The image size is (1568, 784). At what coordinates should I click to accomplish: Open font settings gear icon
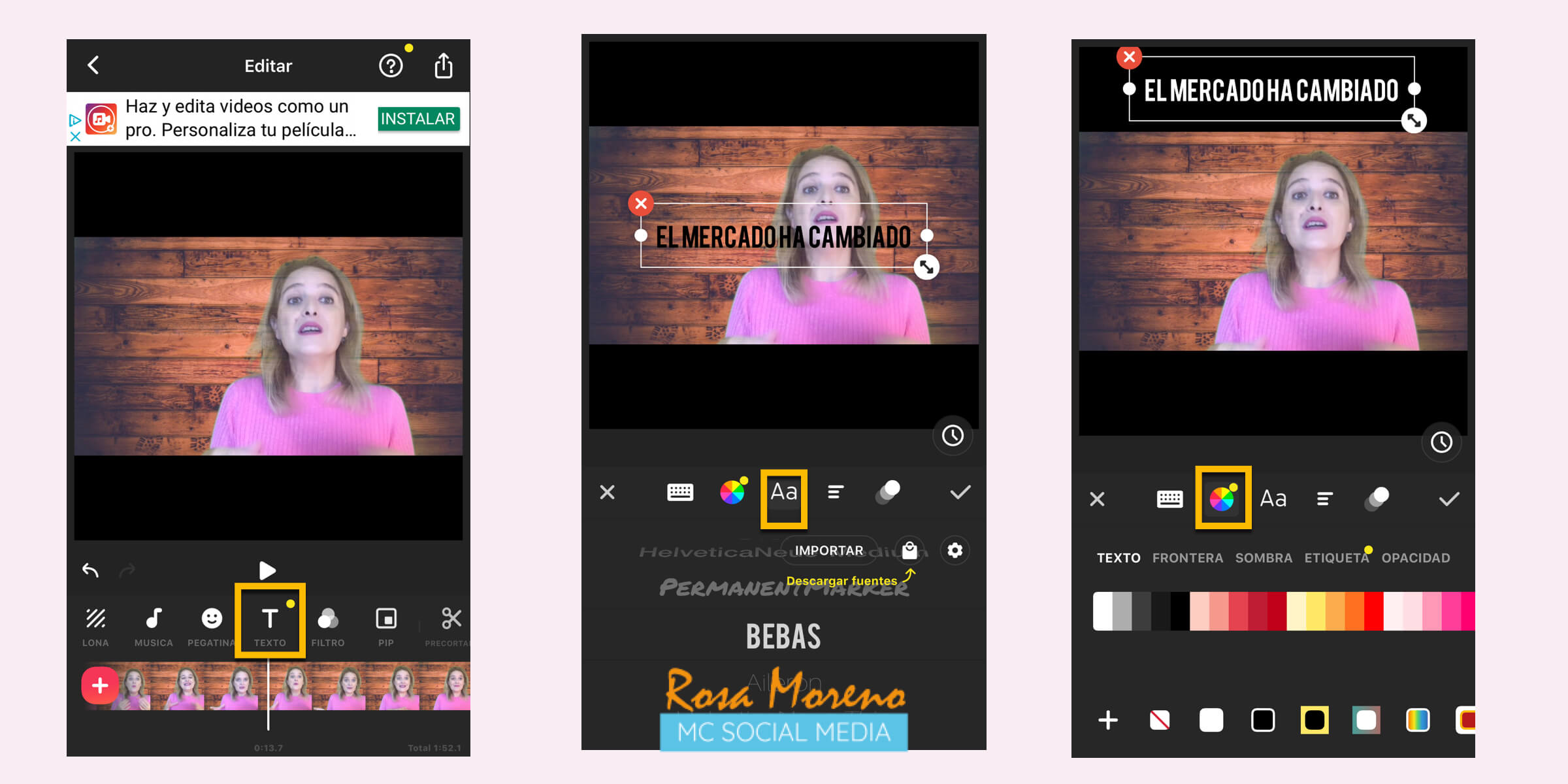(x=955, y=551)
